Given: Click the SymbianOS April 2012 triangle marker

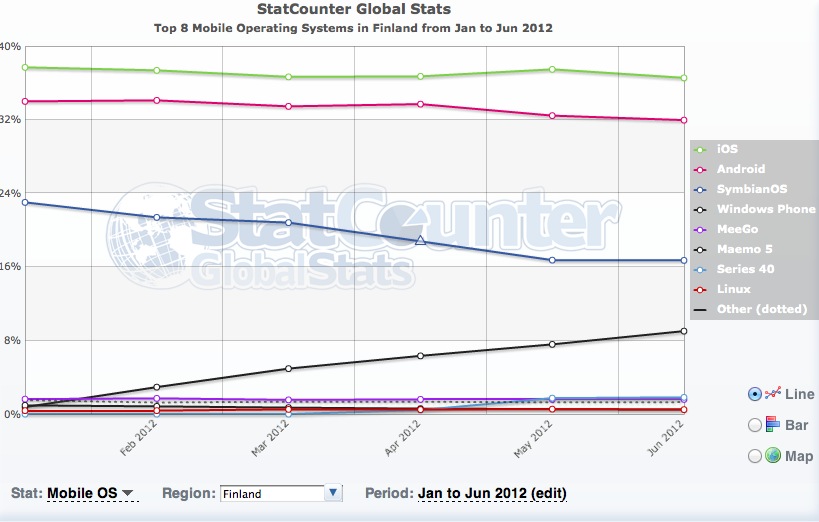Looking at the screenshot, I should point(421,240).
